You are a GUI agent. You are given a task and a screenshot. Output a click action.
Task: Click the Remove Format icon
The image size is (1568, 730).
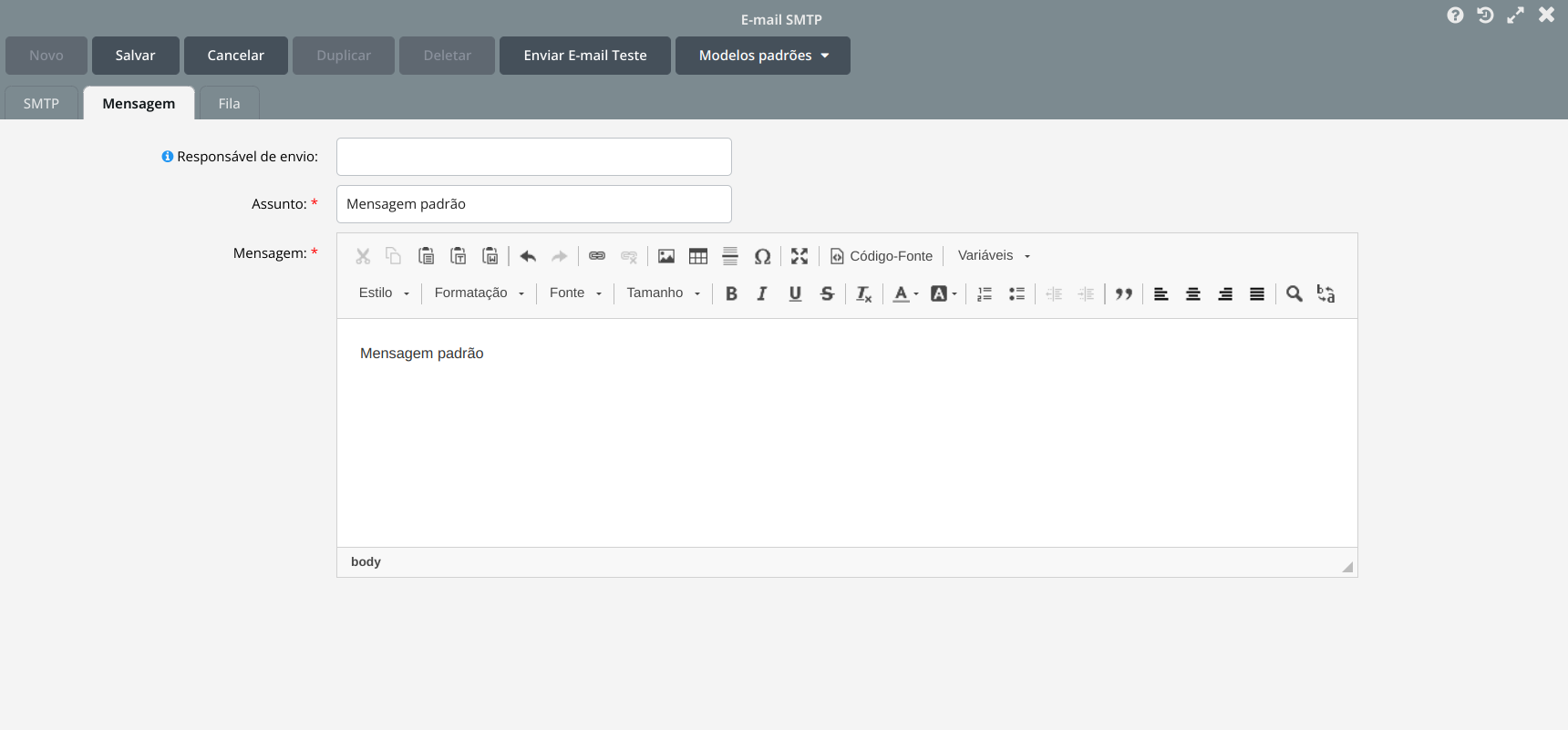tap(864, 293)
